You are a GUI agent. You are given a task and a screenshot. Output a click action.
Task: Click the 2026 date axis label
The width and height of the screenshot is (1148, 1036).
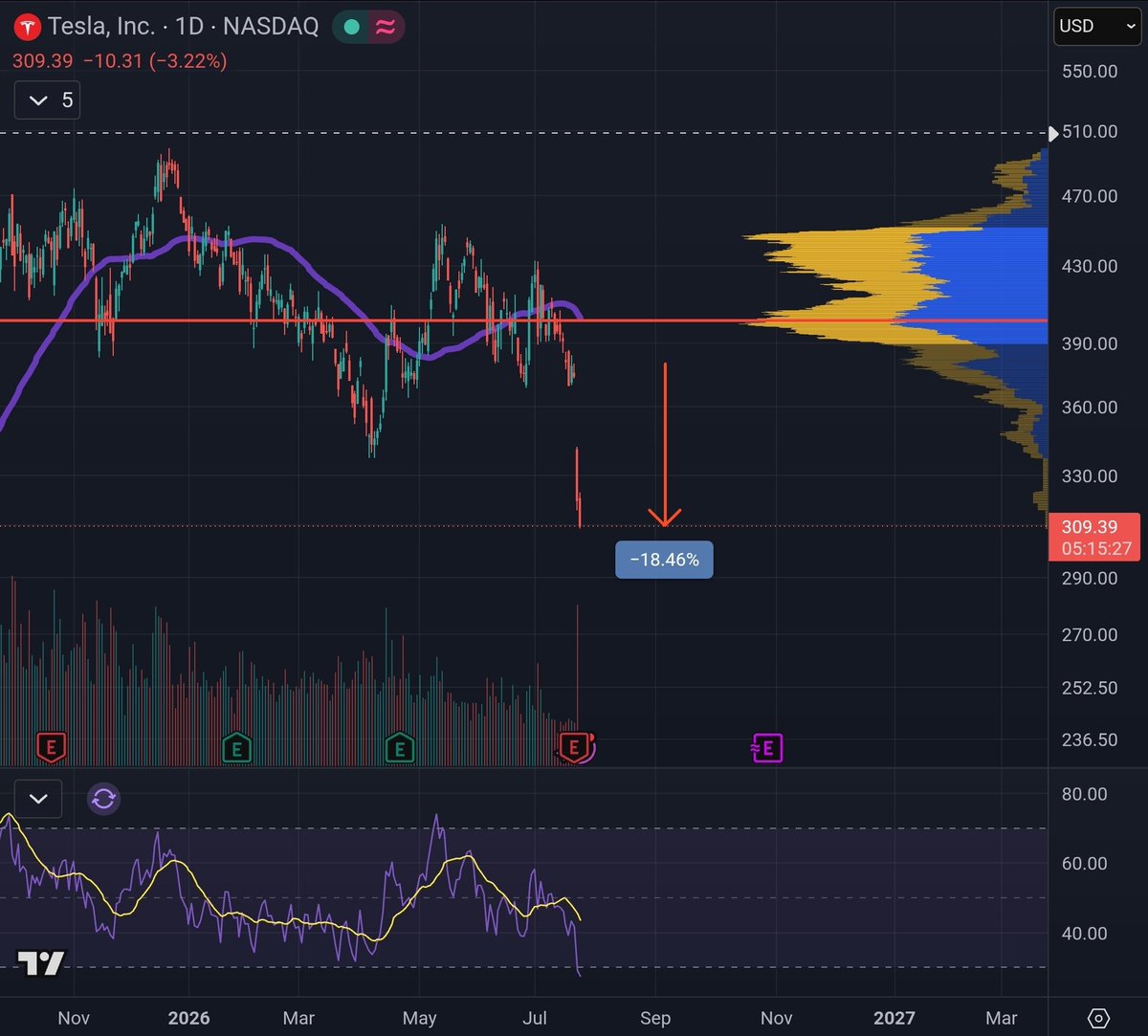tap(189, 1018)
